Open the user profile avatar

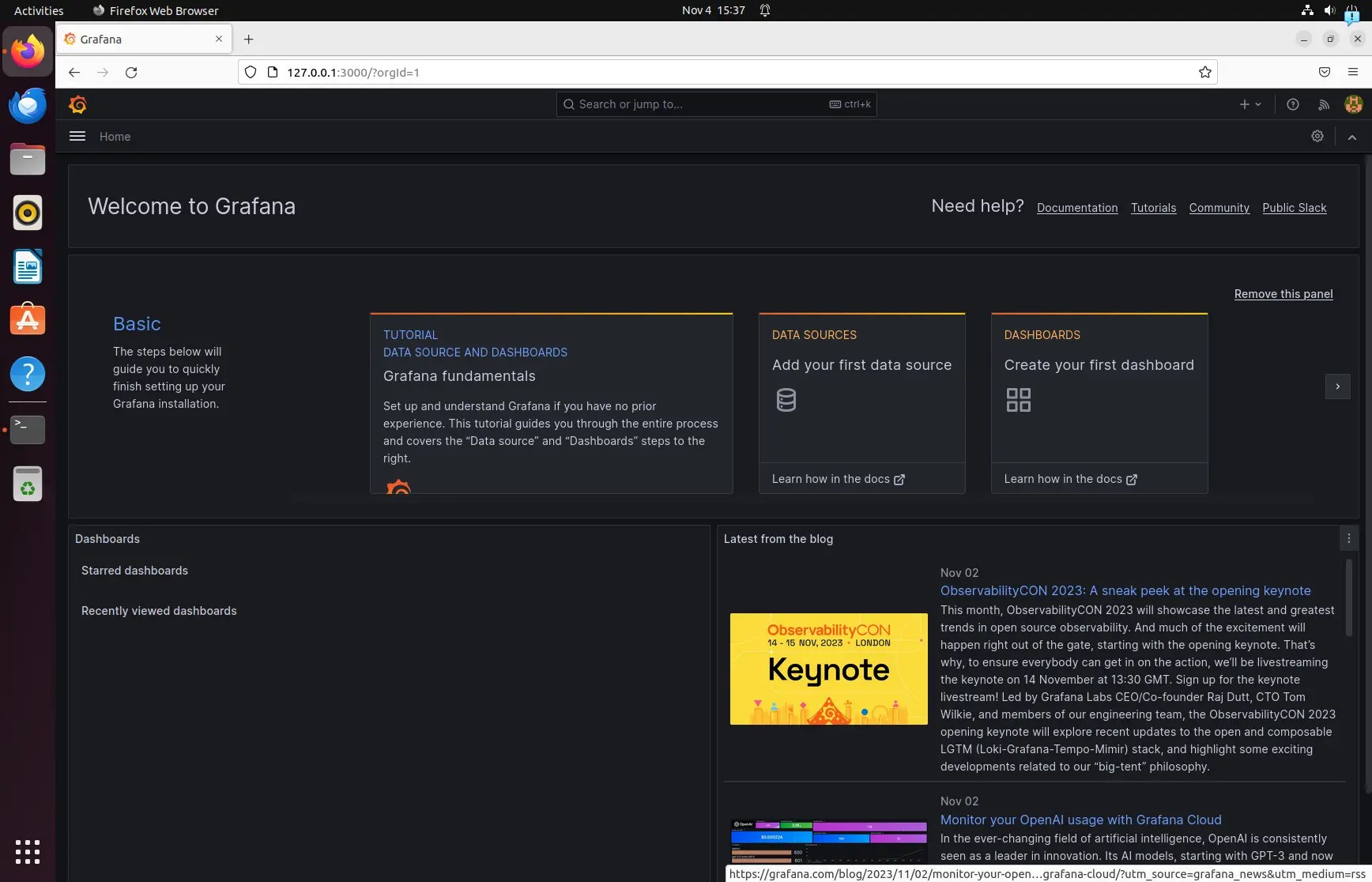coord(1353,104)
